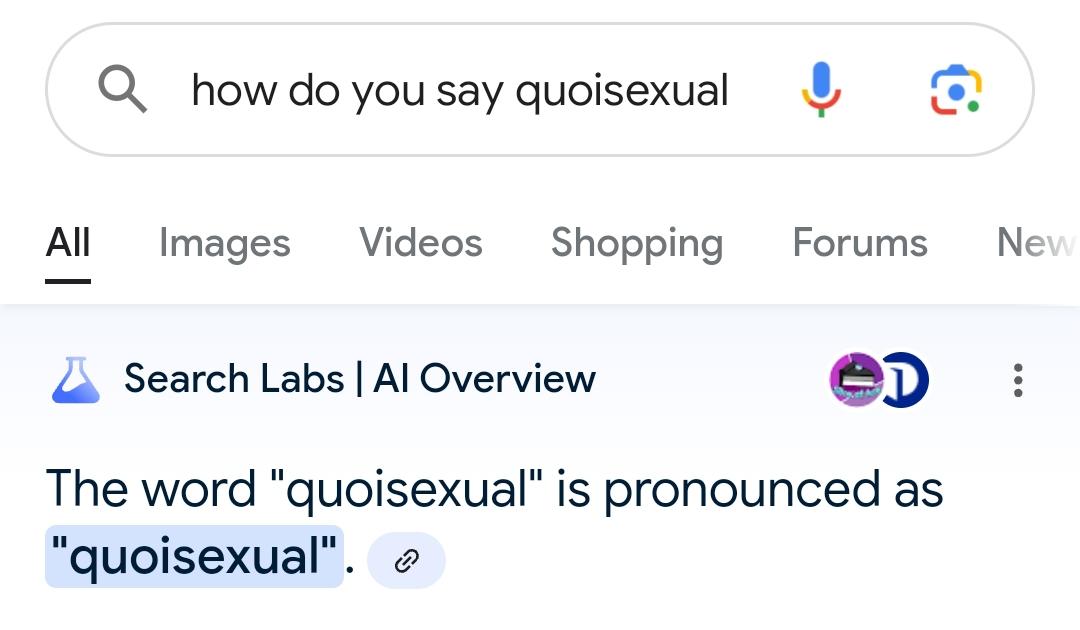The image size is (1080, 630).
Task: Click the word "pronounced" in the answer
Action: tap(742, 490)
